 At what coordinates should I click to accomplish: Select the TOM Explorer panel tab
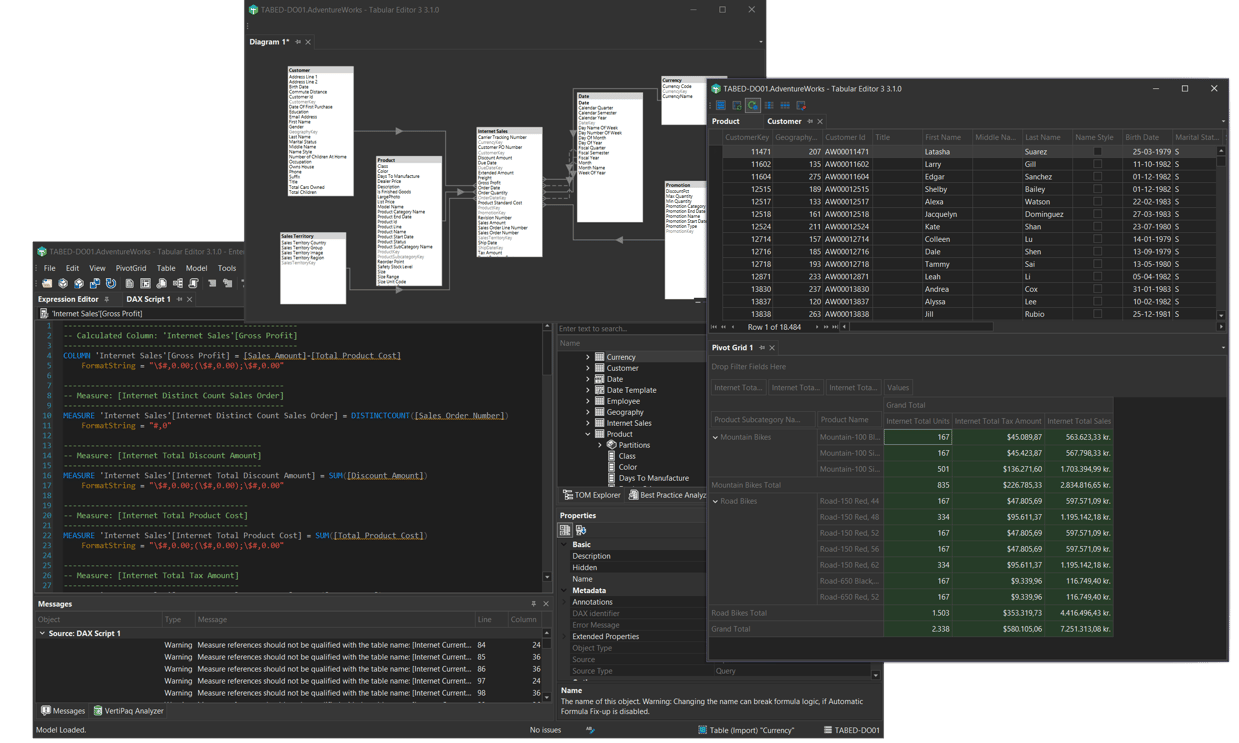[x=592, y=494]
